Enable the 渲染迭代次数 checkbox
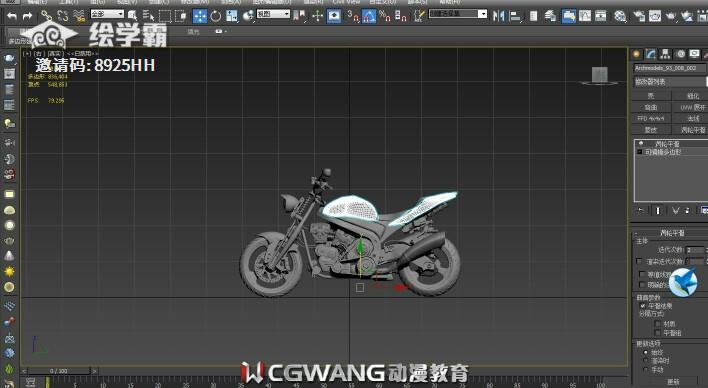The image size is (708, 388). [639, 261]
